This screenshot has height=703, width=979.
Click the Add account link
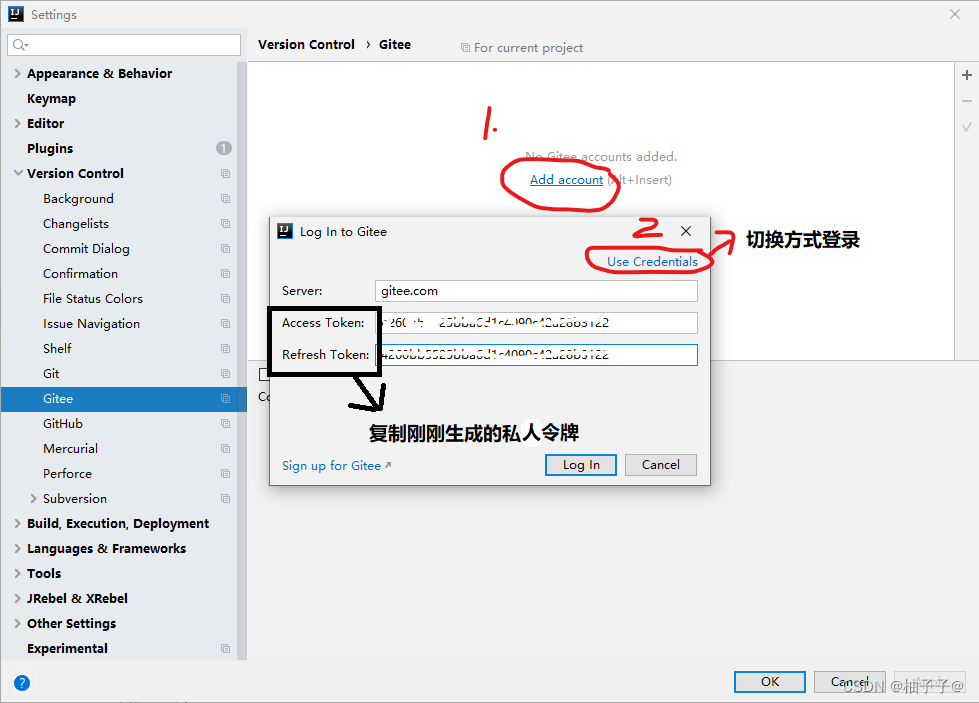566,180
